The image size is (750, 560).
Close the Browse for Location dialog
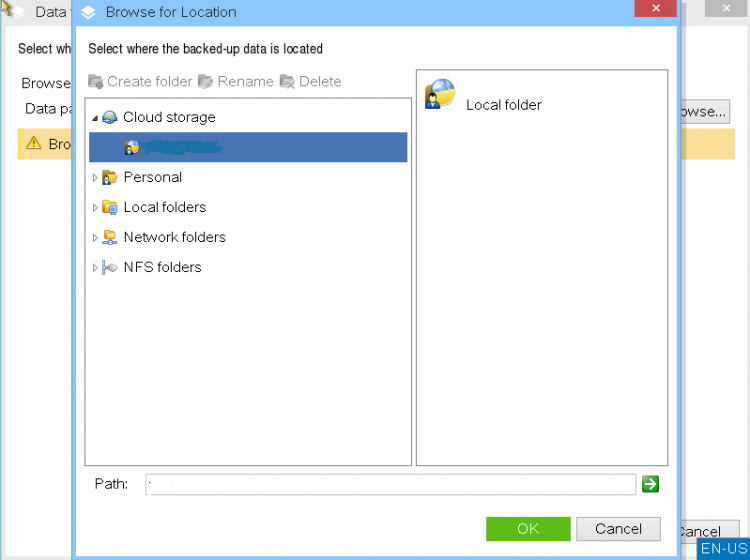tap(655, 8)
